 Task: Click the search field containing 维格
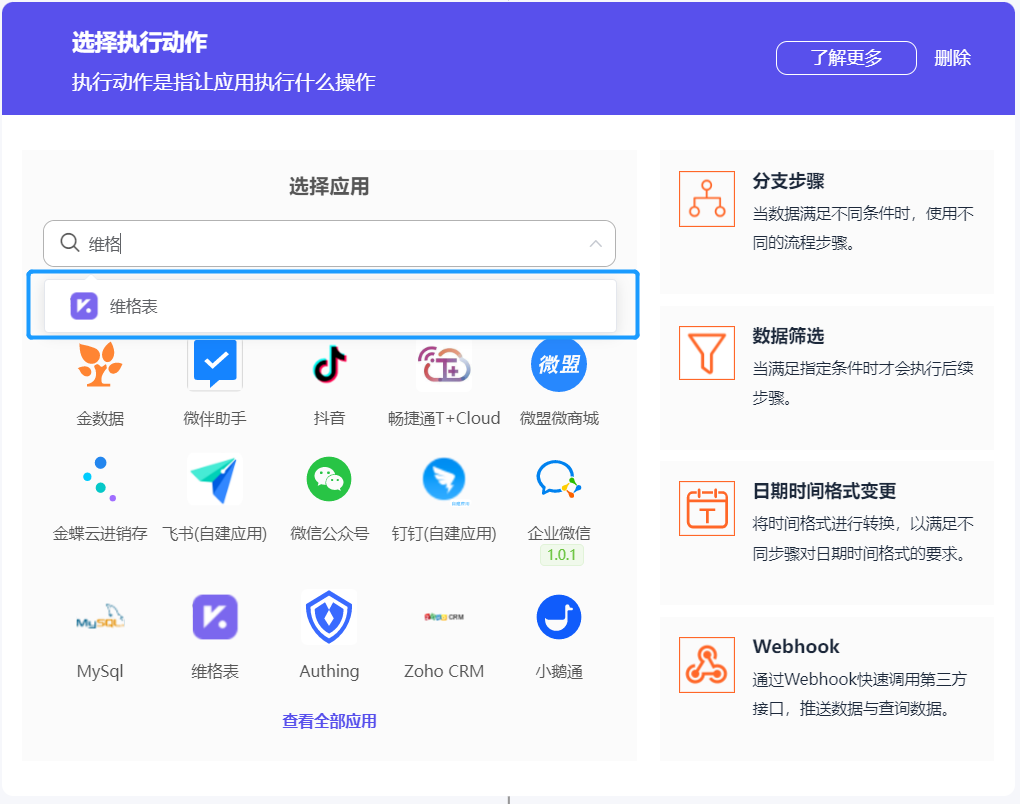click(x=329, y=243)
